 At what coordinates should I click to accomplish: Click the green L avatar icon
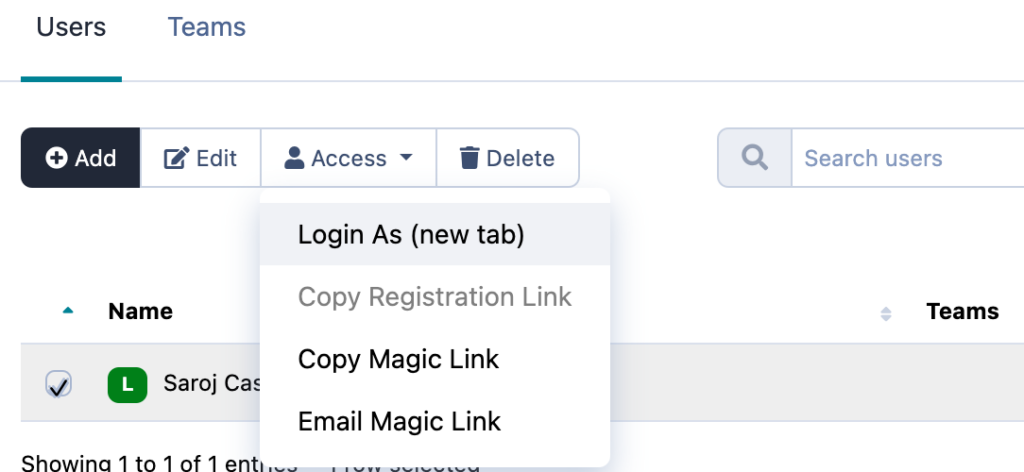pyautogui.click(x=127, y=384)
